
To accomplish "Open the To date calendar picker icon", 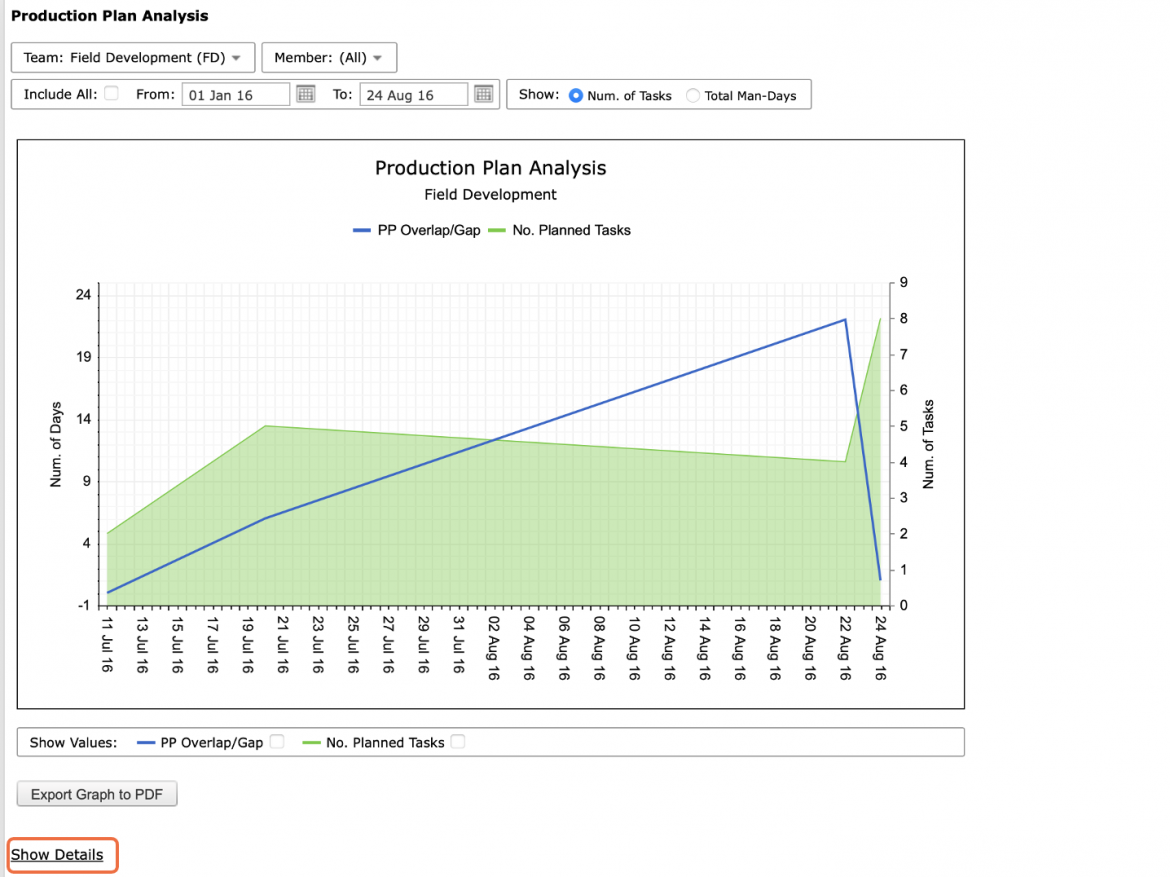I will (x=484, y=94).
